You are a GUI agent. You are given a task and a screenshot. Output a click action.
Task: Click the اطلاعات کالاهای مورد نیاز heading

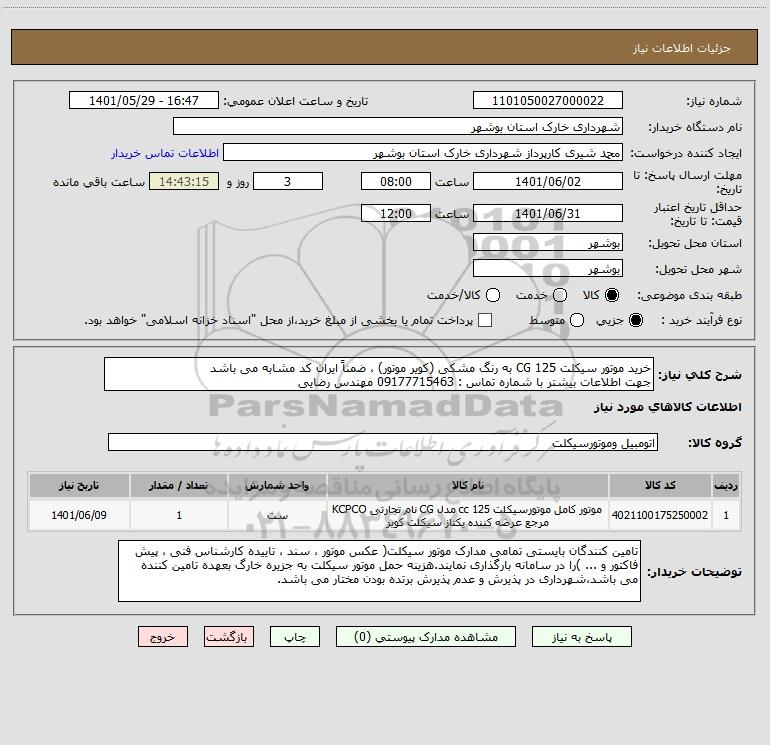[667, 407]
